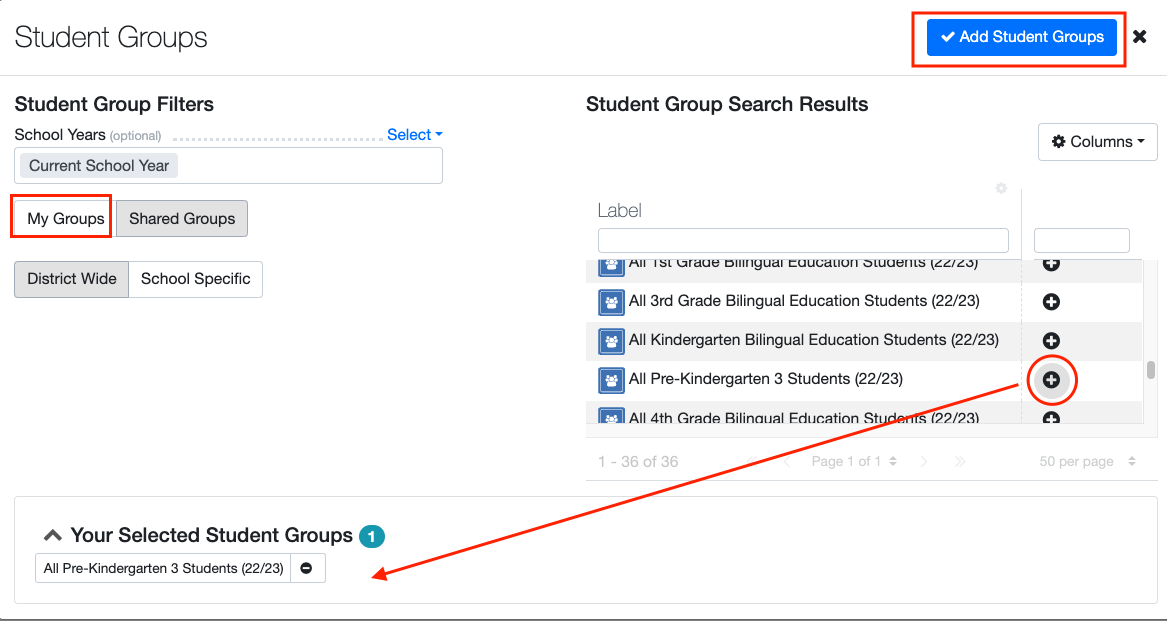The width and height of the screenshot is (1167, 621).
Task: Remove the selected Pre-Kindergarten 3 Students group
Action: [307, 568]
